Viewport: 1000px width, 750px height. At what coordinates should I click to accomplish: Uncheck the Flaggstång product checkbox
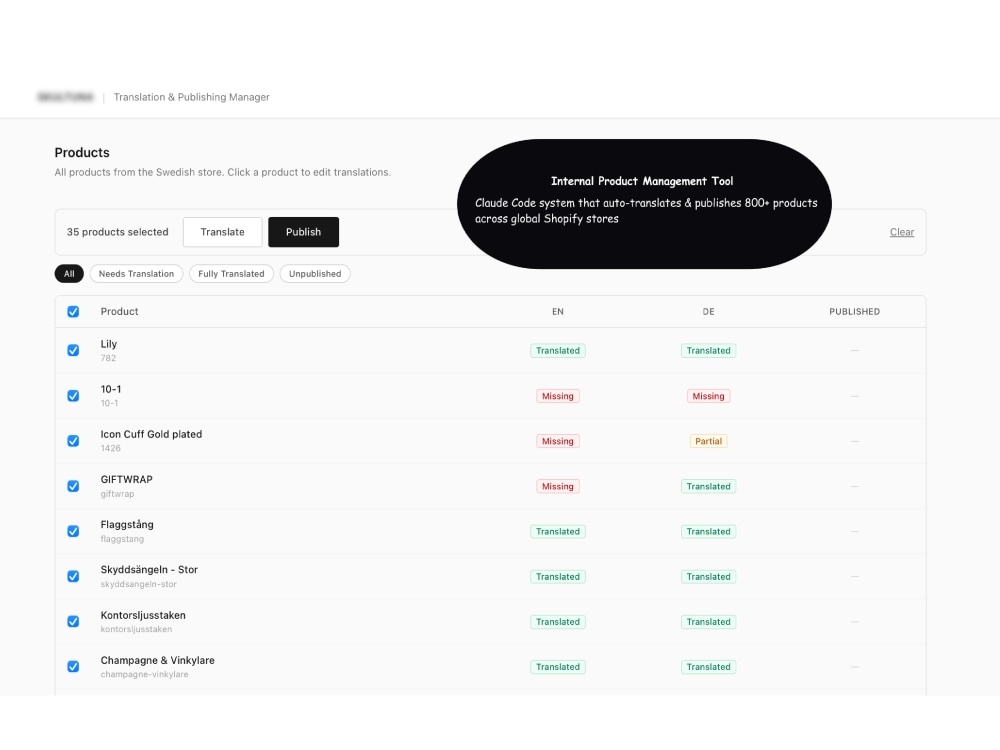[73, 531]
